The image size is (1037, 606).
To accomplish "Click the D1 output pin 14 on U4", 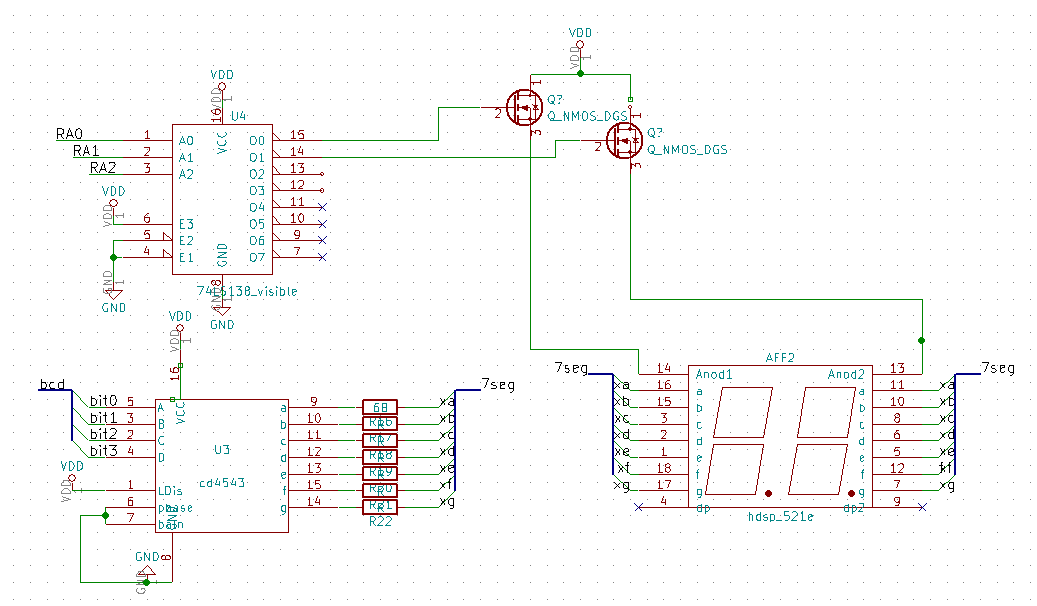I will (x=297, y=151).
